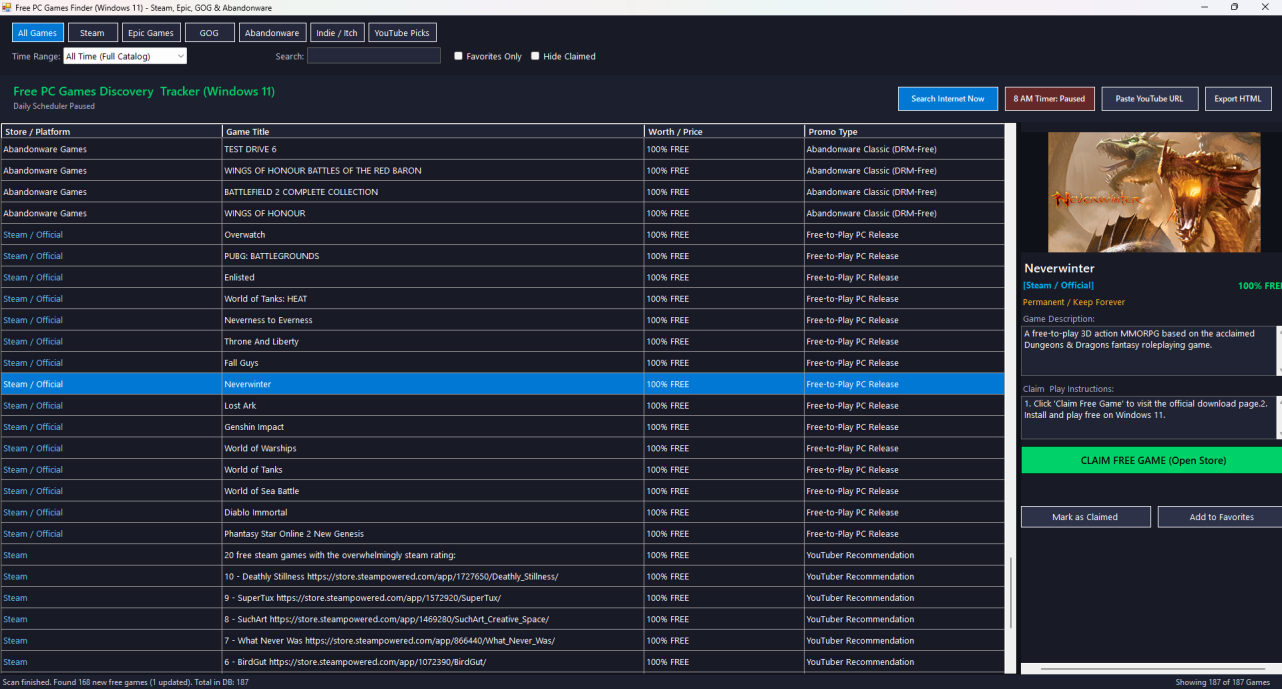
Task: Open the YouTube Picks tab
Action: click(402, 33)
